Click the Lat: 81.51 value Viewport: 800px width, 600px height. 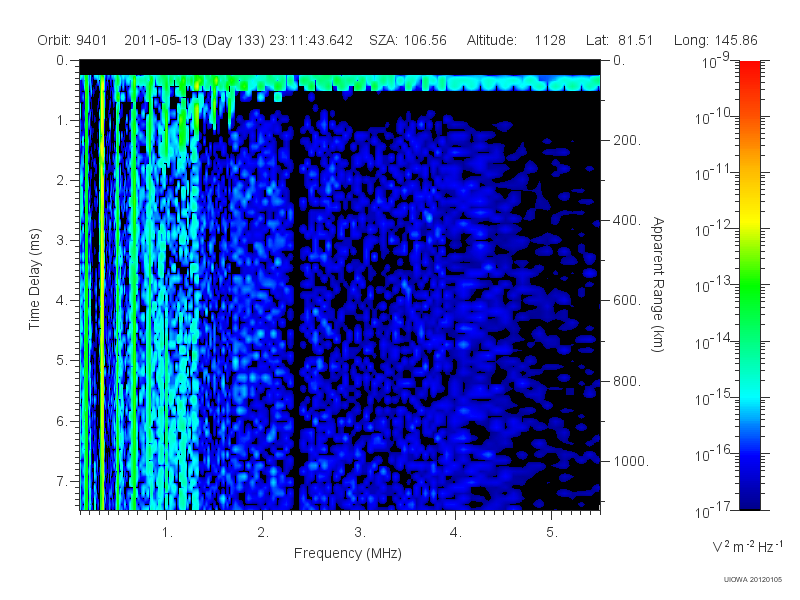(x=619, y=40)
